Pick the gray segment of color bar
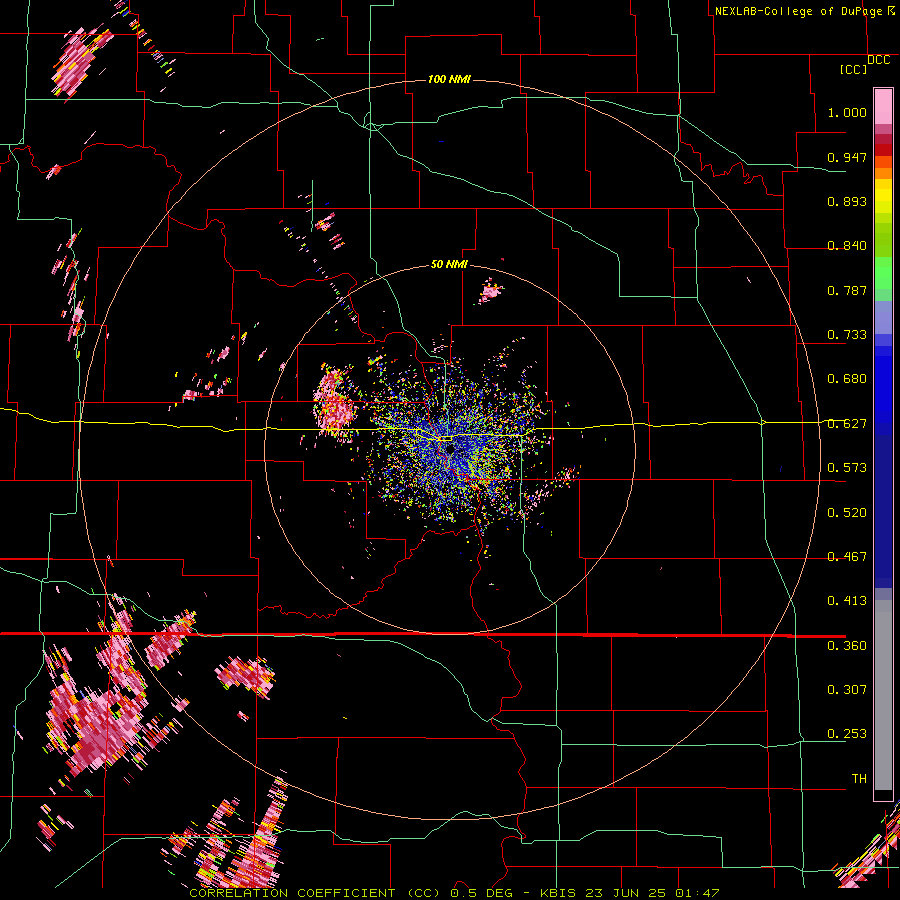The height and width of the screenshot is (900, 900). tap(883, 695)
